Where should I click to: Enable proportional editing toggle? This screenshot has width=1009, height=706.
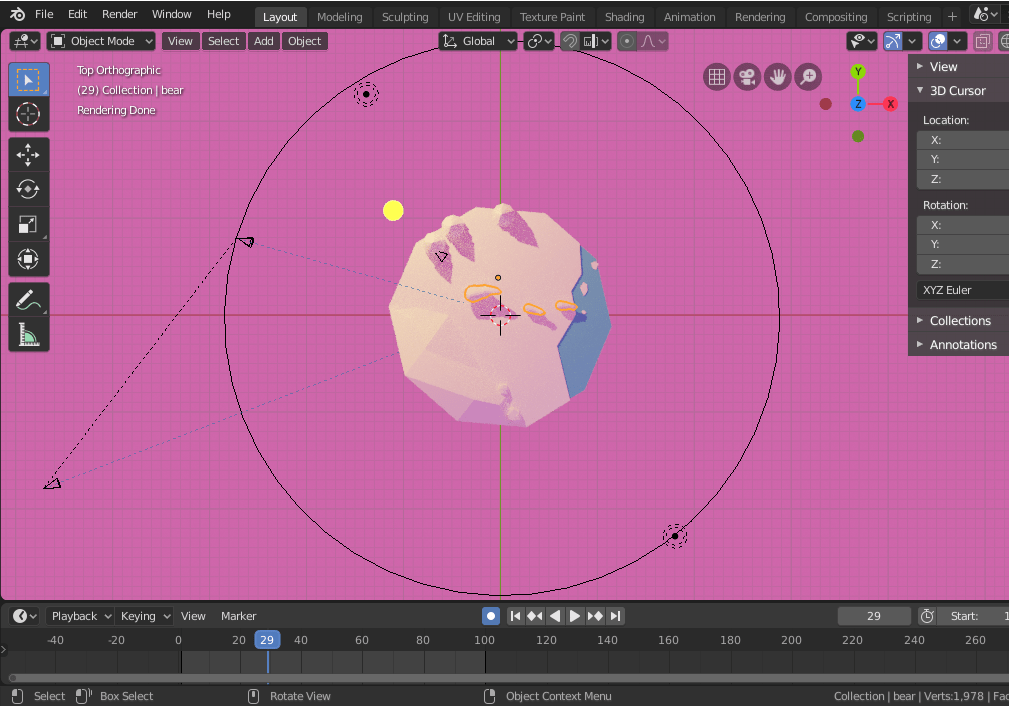[627, 41]
